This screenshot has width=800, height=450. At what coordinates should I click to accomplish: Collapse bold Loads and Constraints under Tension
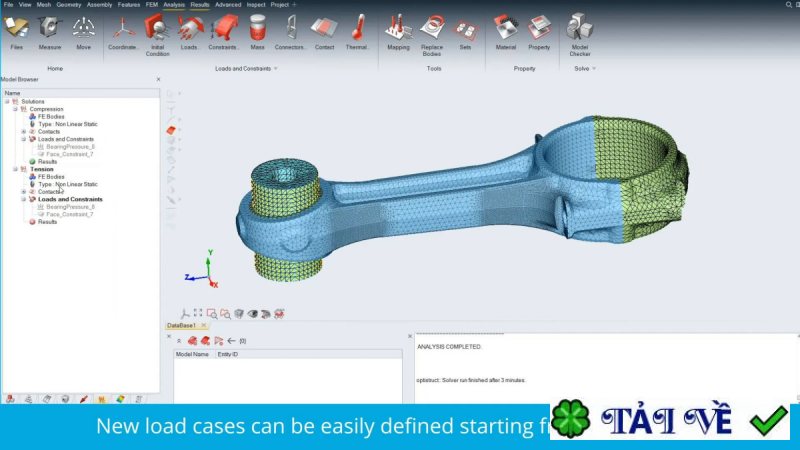tap(23, 199)
